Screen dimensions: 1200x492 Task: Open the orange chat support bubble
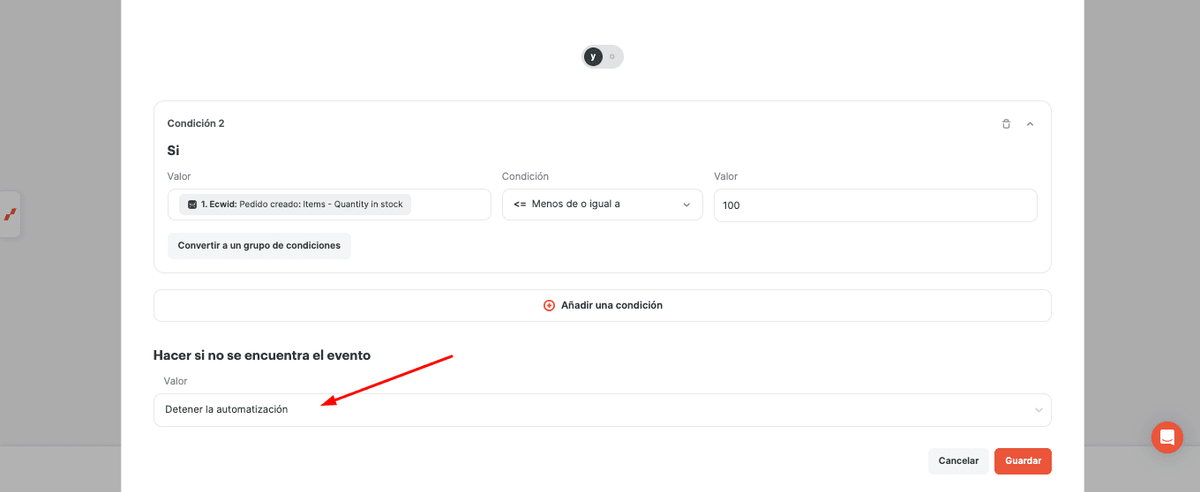pos(1167,437)
